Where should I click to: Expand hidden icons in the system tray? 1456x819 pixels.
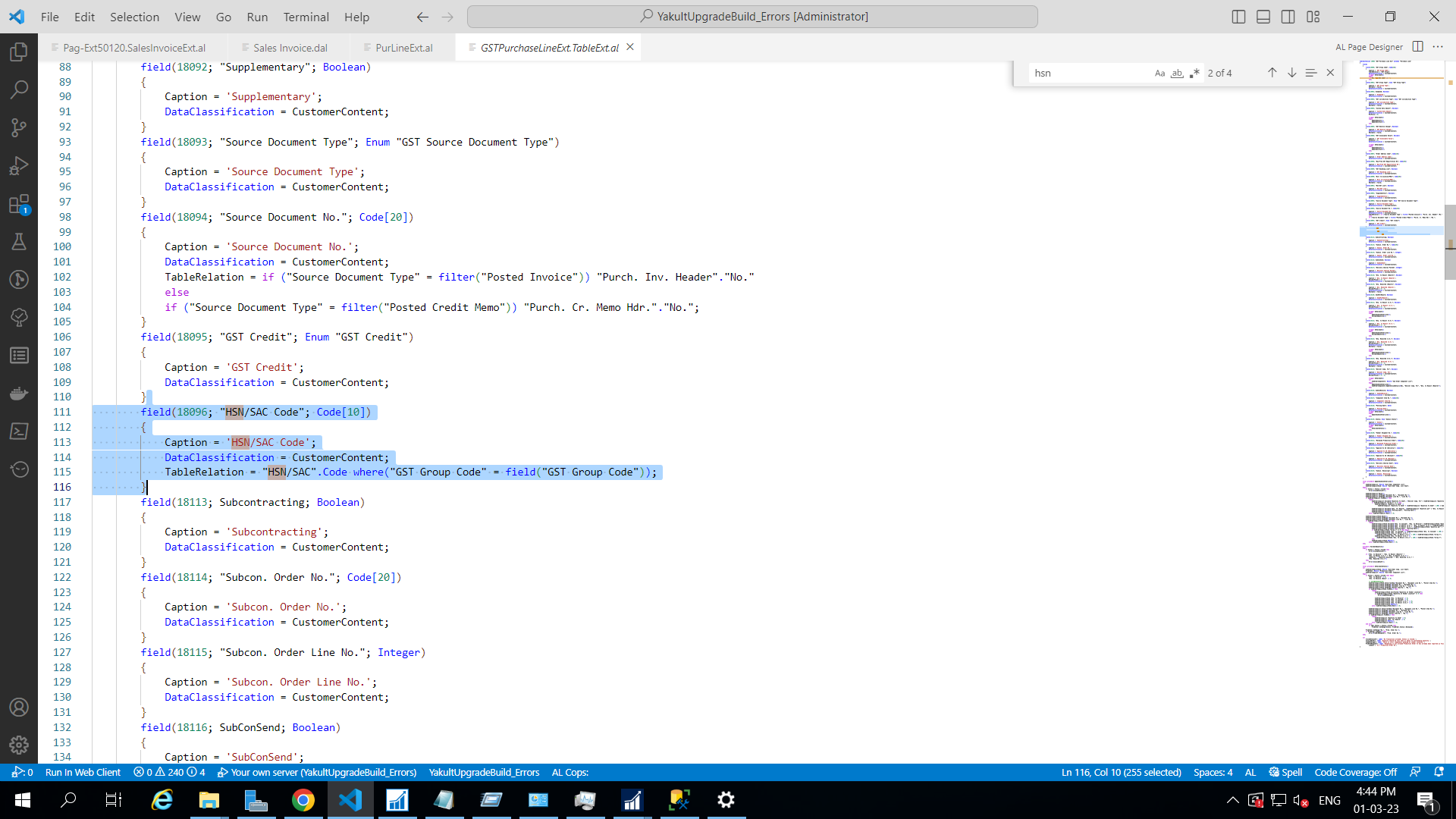coord(1233,800)
